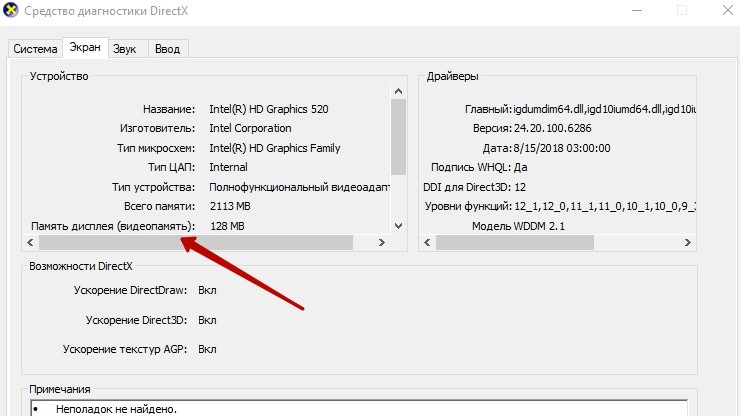This screenshot has height=416, width=740.
Task: Click the driver version 24.20.100.6286
Action: [553, 128]
